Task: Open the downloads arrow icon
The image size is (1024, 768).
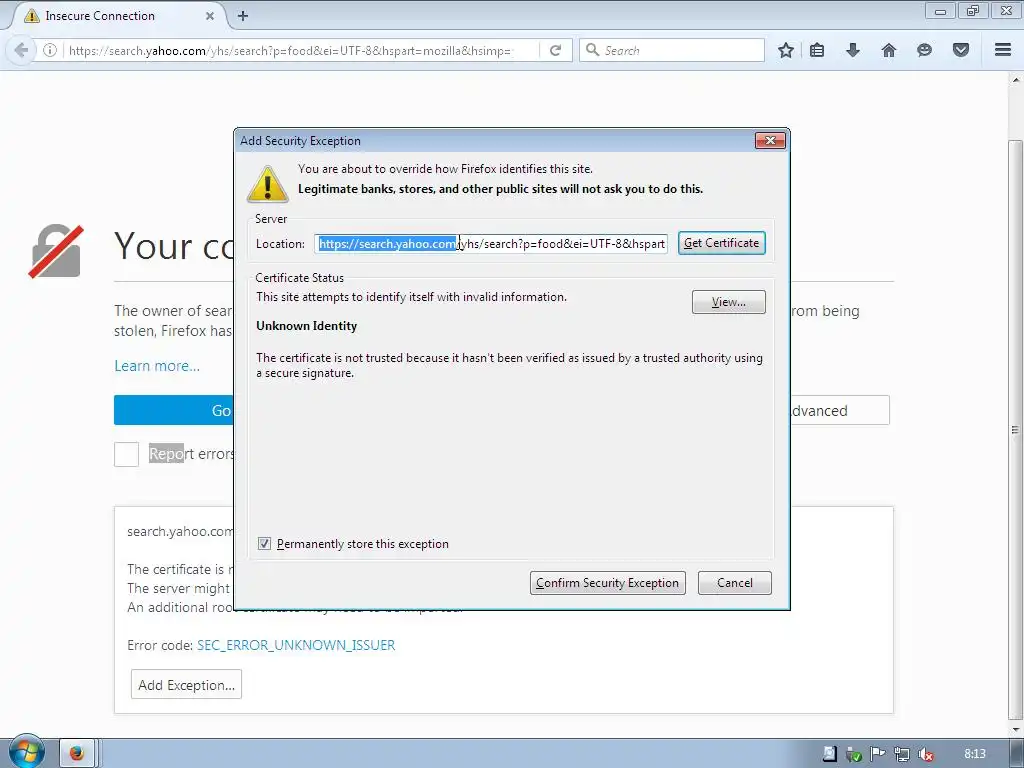Action: click(853, 50)
